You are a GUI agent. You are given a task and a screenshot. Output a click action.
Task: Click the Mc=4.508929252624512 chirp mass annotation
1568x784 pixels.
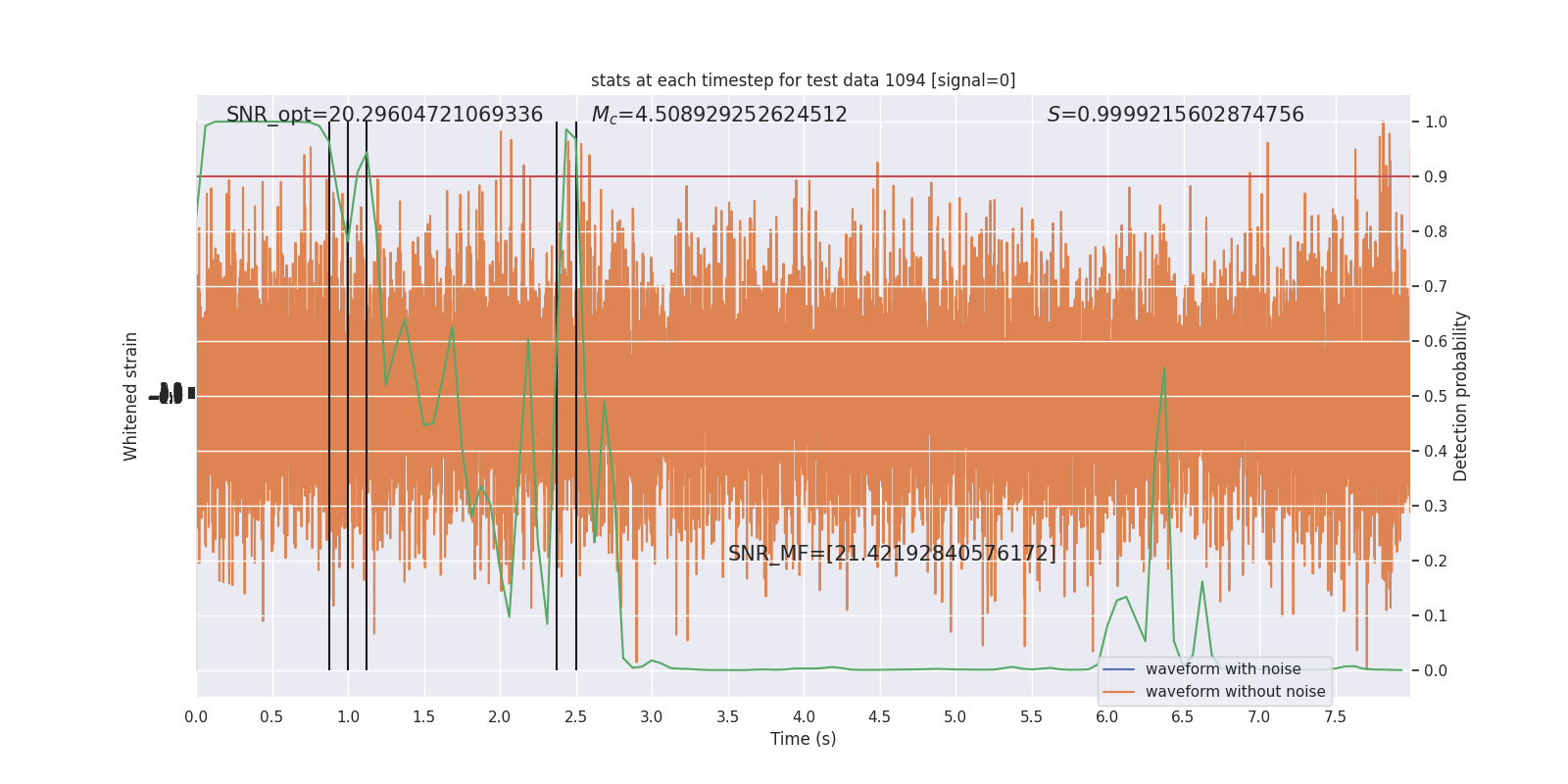click(719, 115)
